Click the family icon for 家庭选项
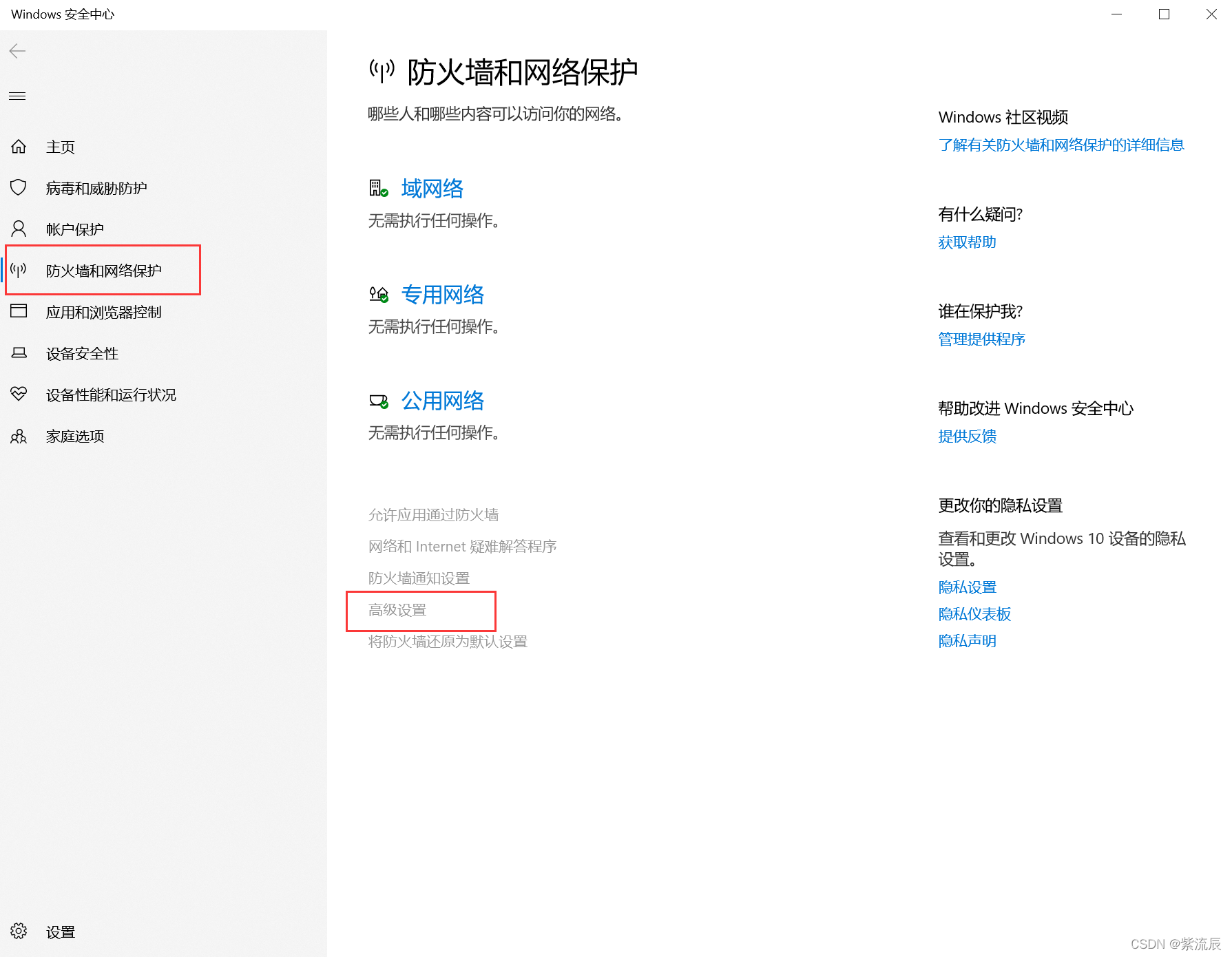 click(x=19, y=436)
